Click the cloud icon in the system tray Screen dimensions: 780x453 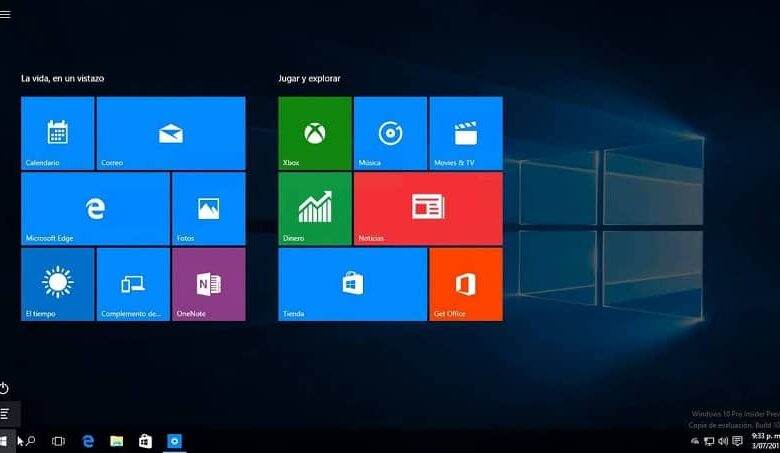coord(695,441)
